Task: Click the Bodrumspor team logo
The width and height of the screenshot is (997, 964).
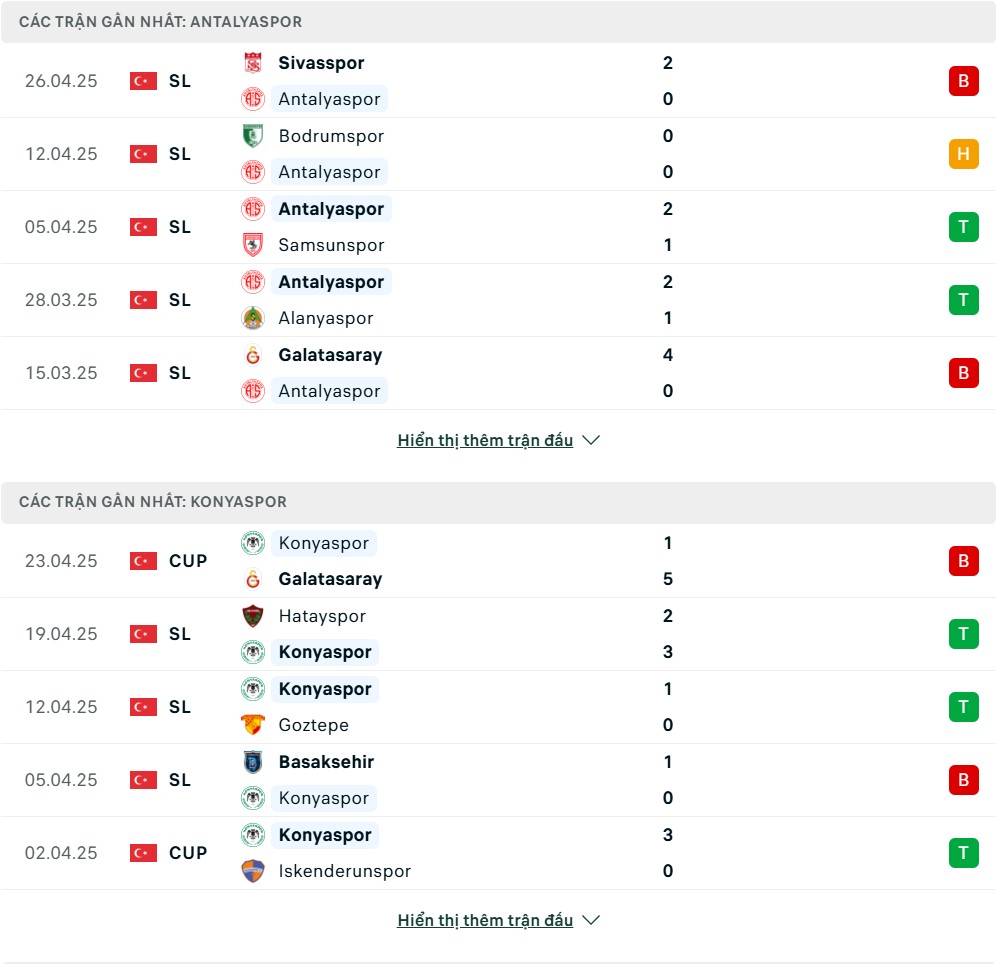Action: 253,136
